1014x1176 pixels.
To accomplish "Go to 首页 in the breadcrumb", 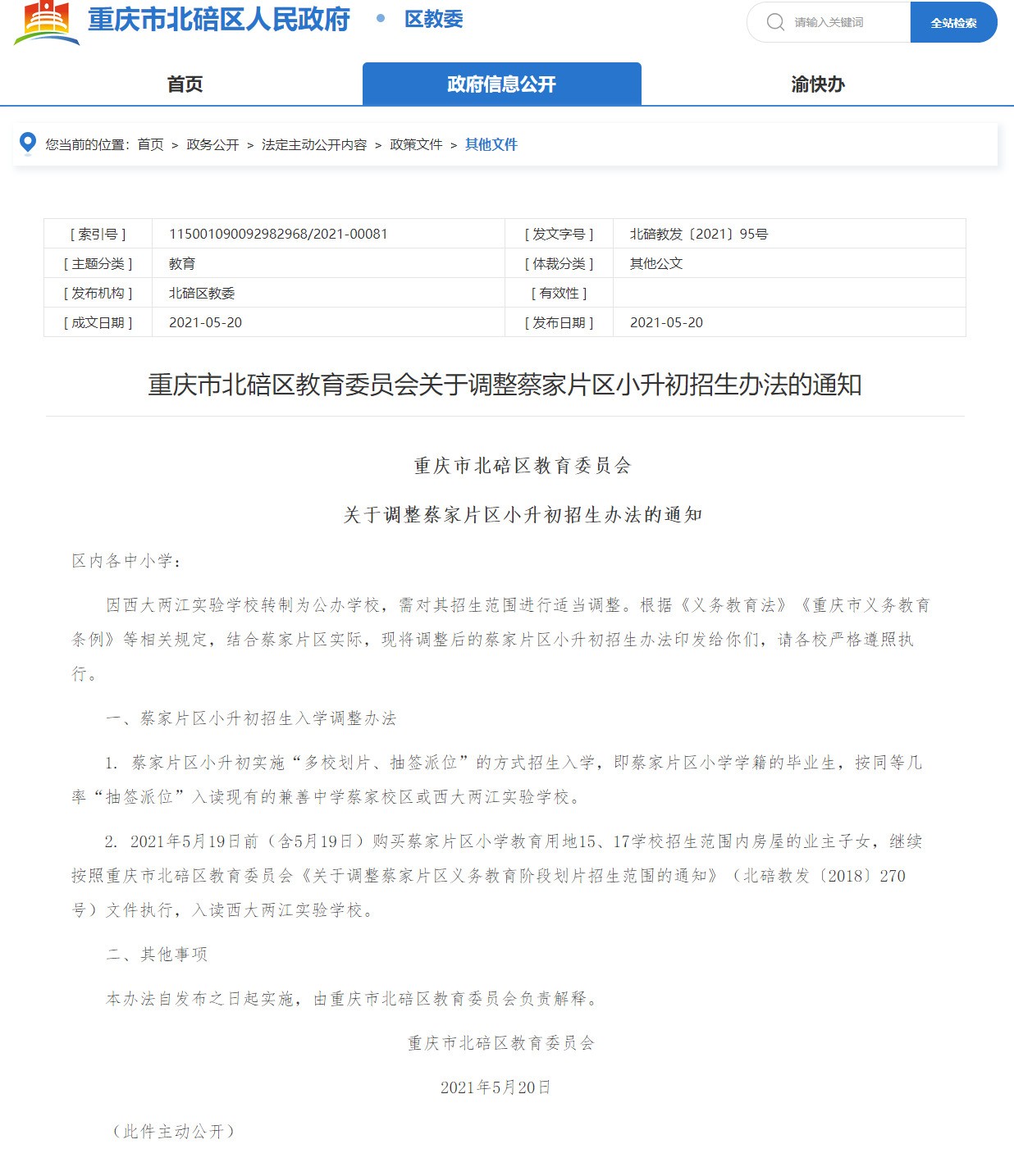I will click(150, 144).
